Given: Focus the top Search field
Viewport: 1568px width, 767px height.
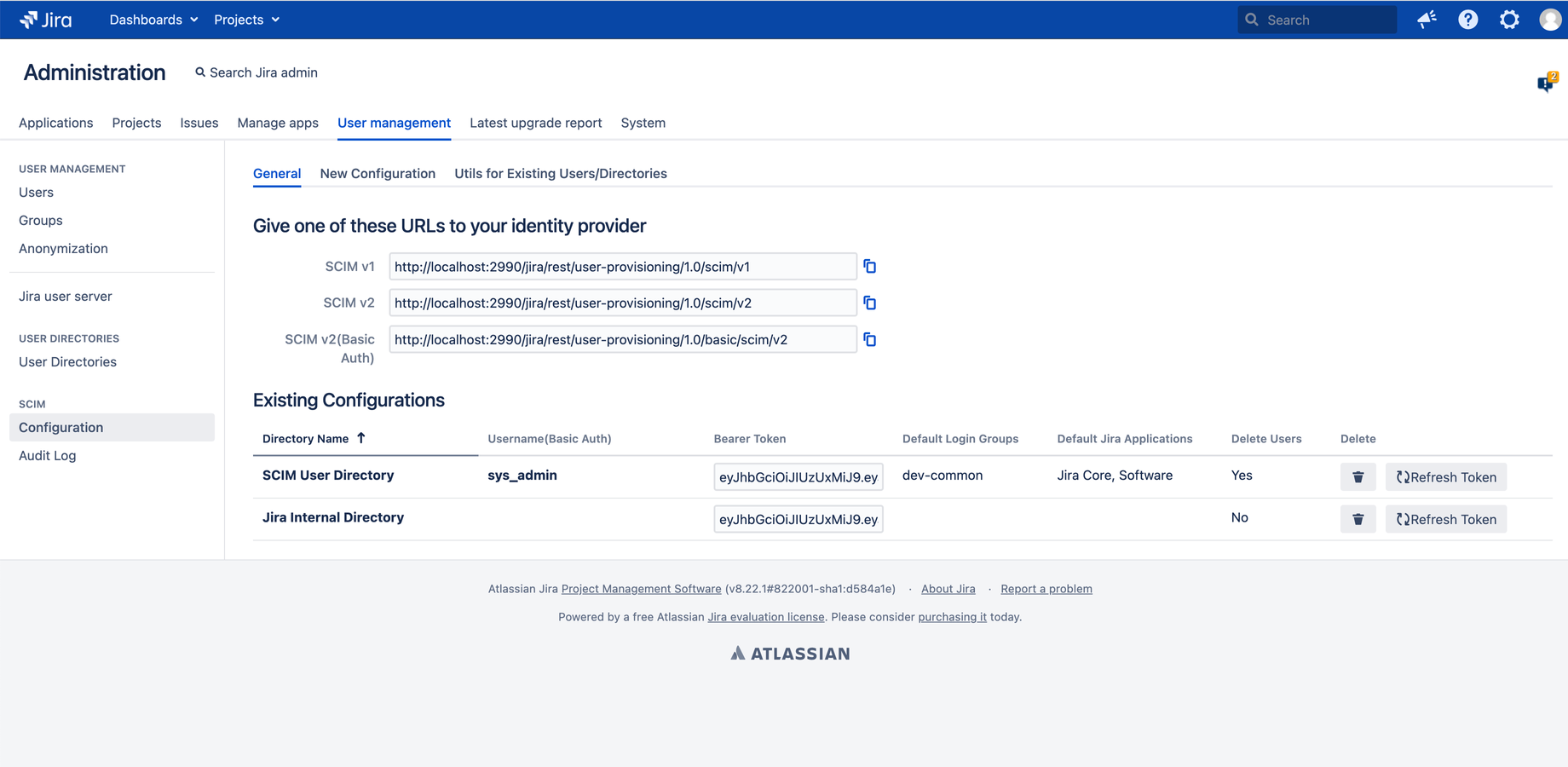Looking at the screenshot, I should coord(1317,20).
